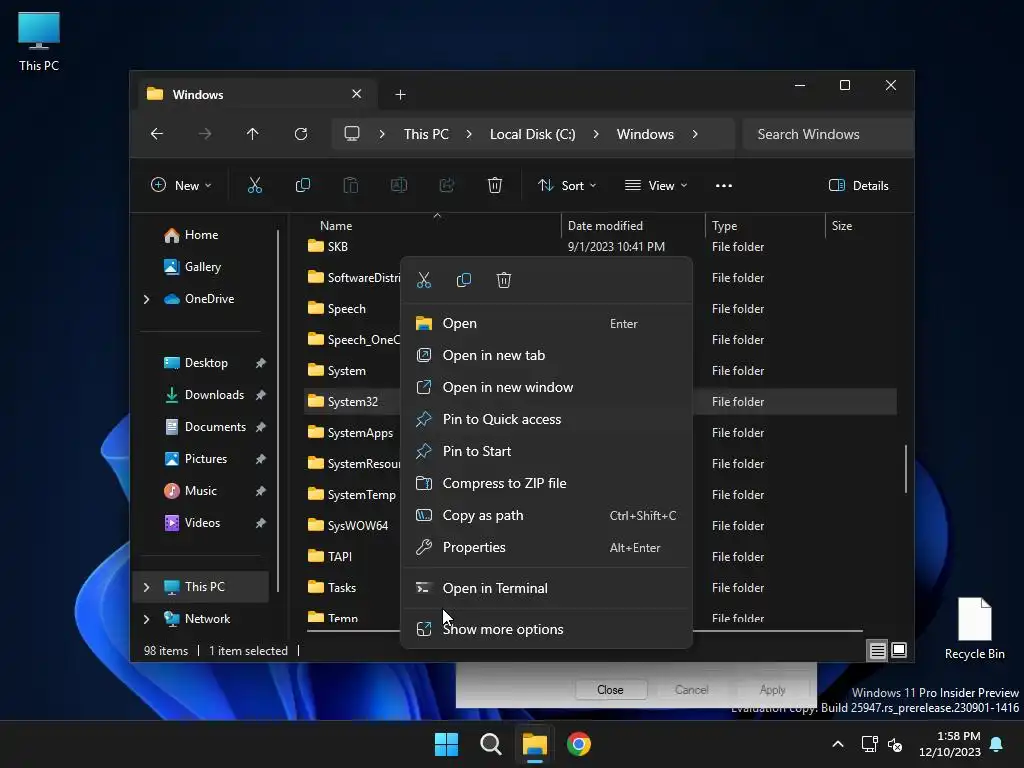Toggle the Details pane

859,185
